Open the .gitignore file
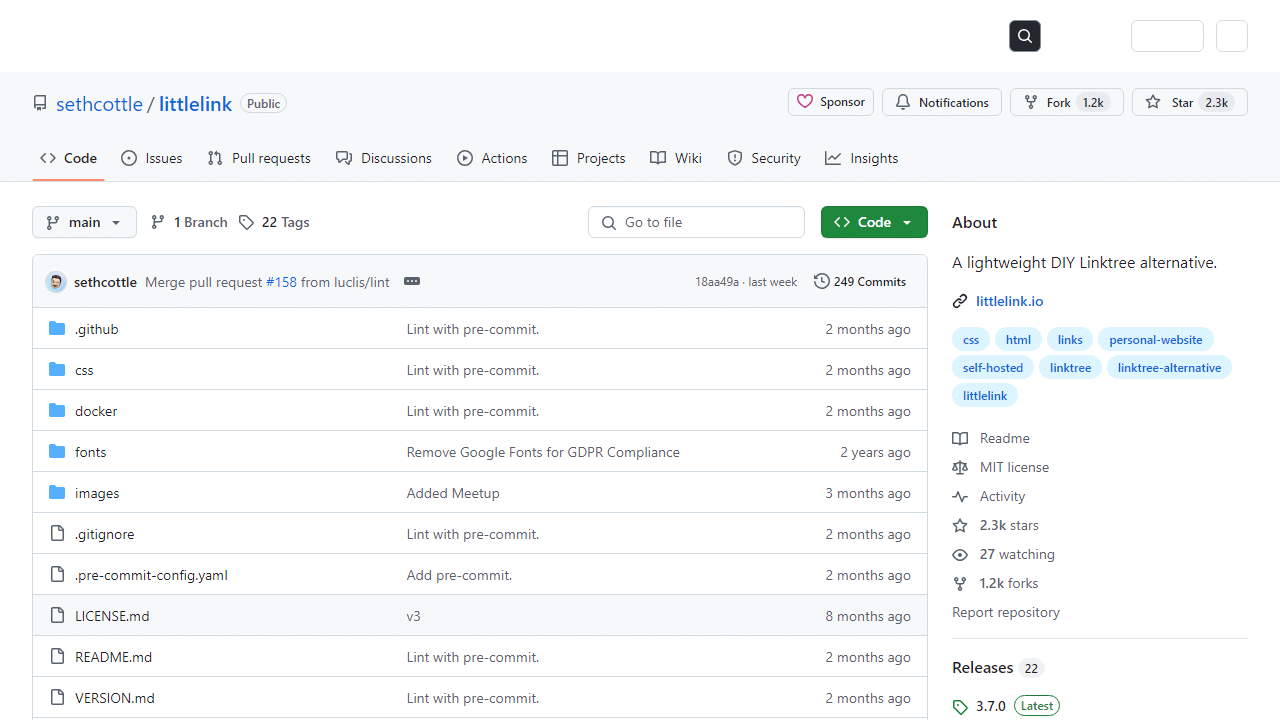Image resolution: width=1280 pixels, height=720 pixels. click(104, 534)
